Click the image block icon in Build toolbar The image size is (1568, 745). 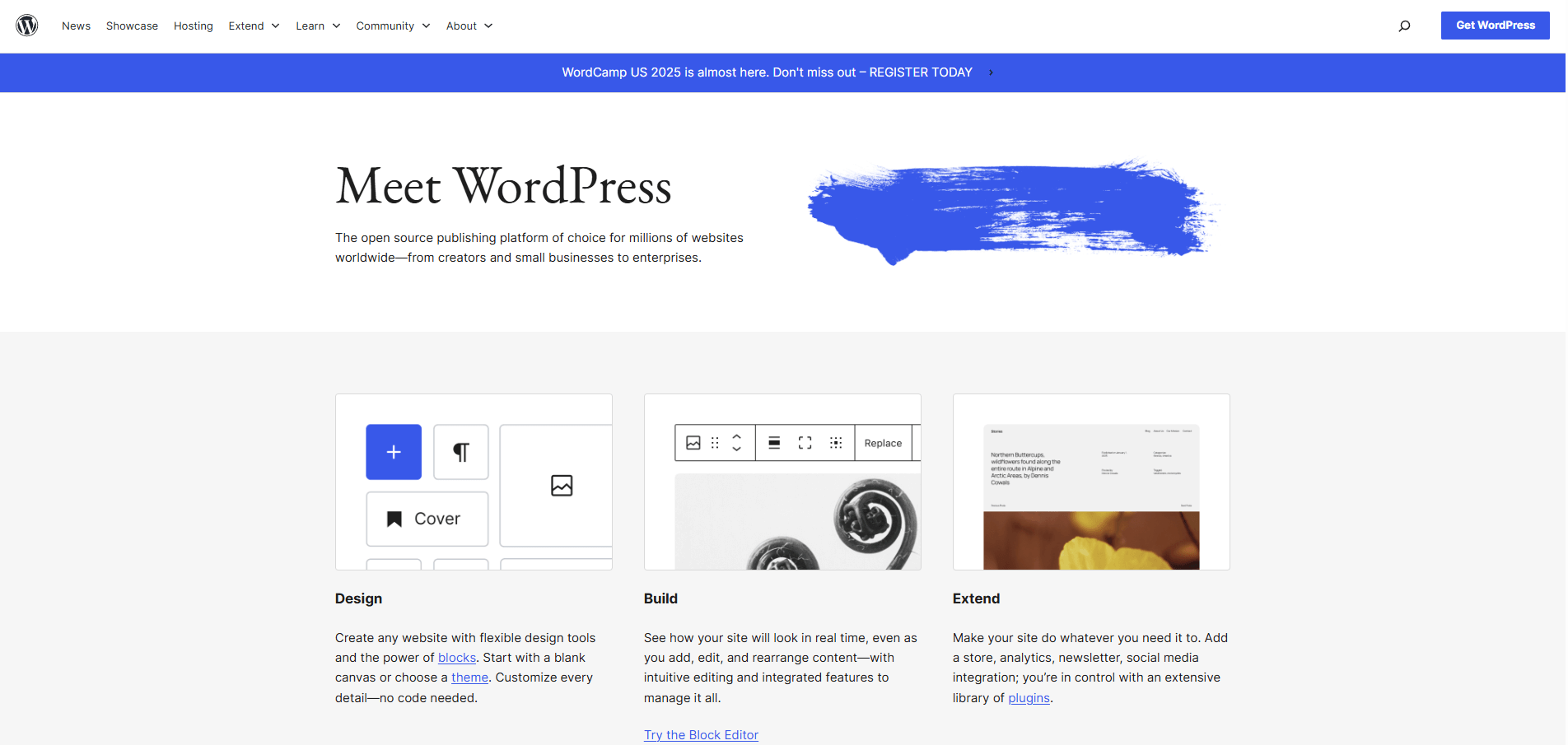pos(693,443)
